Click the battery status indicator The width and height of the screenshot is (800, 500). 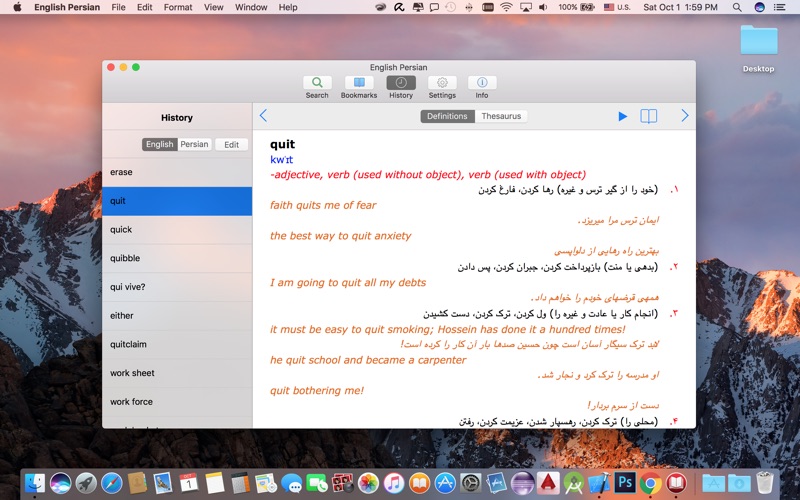577,7
